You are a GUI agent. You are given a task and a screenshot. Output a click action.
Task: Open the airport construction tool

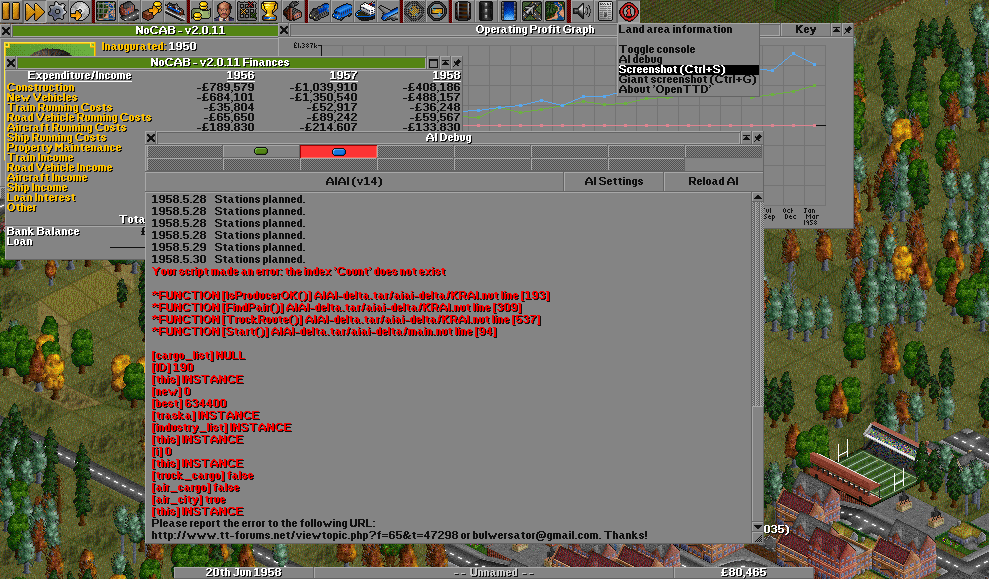[x=532, y=11]
